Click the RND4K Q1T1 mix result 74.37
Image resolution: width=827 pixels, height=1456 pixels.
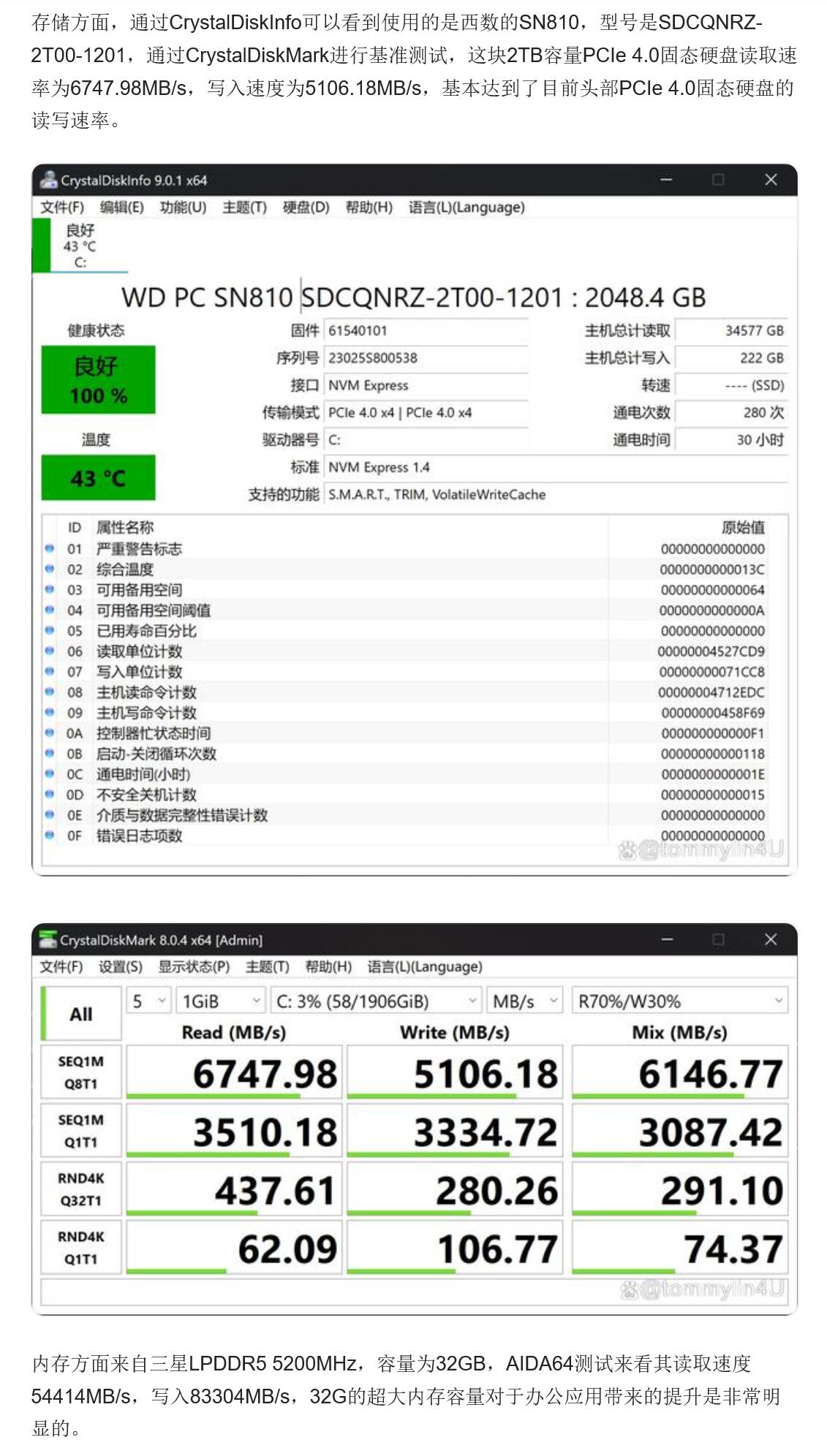679,1248
